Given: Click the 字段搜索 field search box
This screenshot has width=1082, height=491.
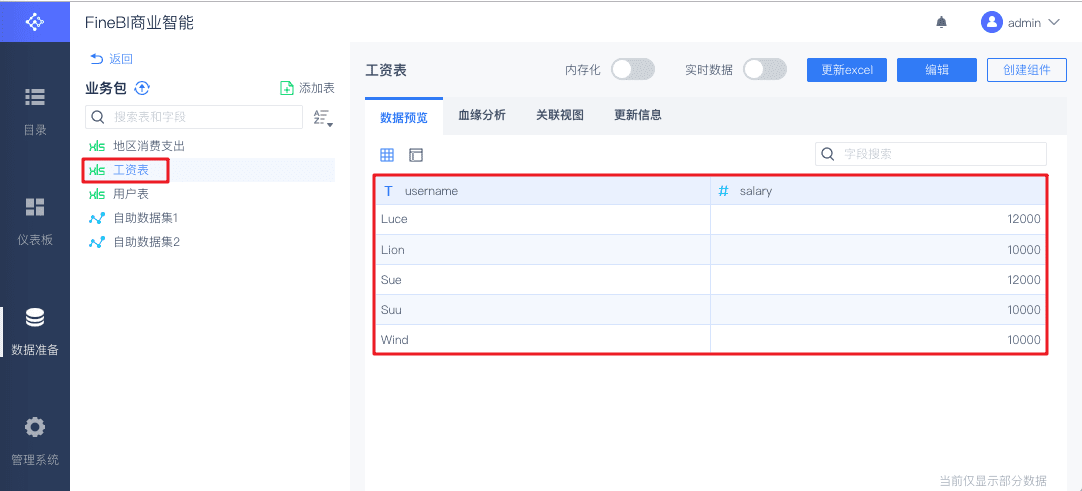Looking at the screenshot, I should coord(931,154).
